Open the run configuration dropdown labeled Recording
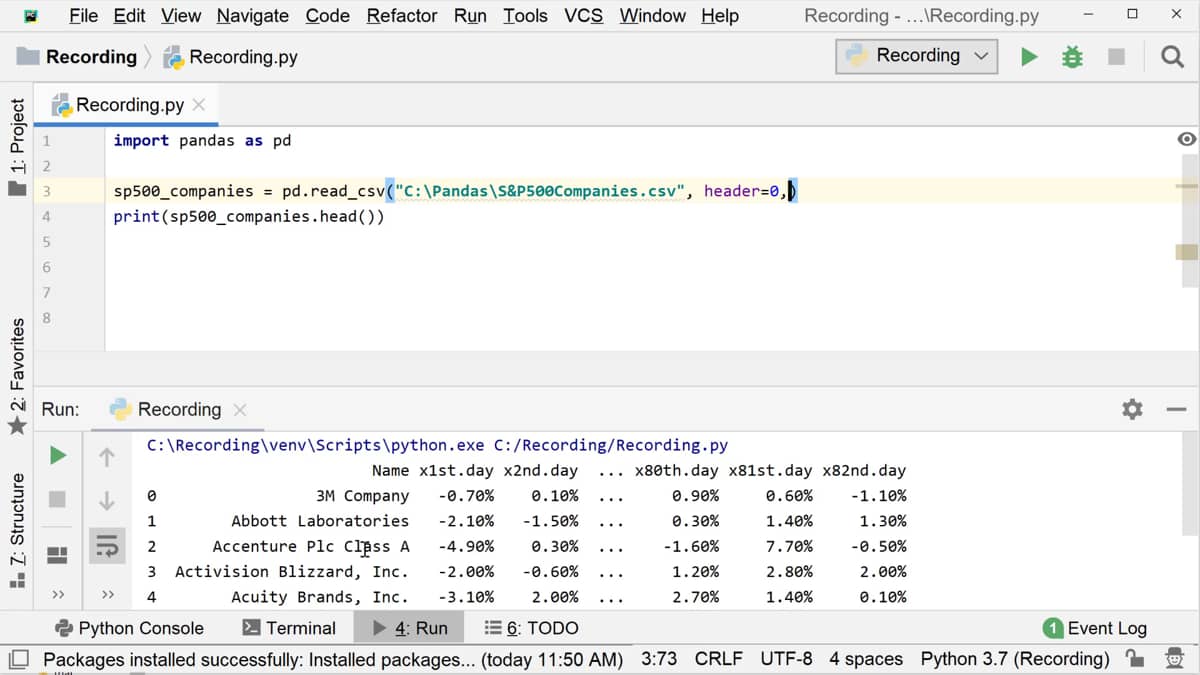The height and width of the screenshot is (675, 1200). pyautogui.click(x=916, y=56)
